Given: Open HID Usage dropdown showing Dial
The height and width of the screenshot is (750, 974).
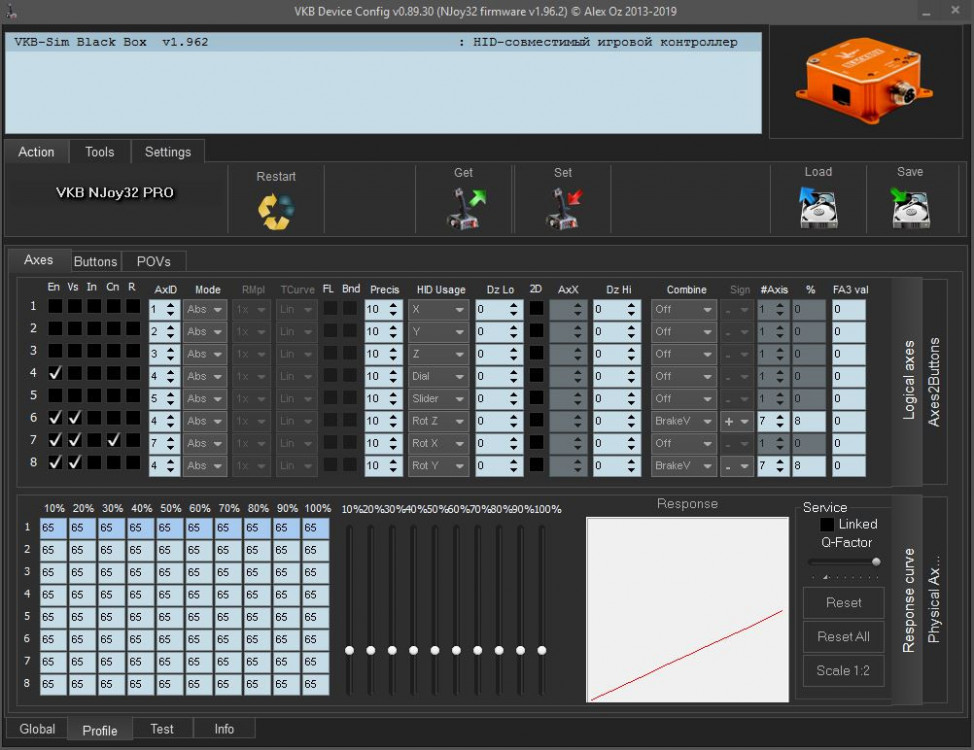Looking at the screenshot, I should 438,376.
